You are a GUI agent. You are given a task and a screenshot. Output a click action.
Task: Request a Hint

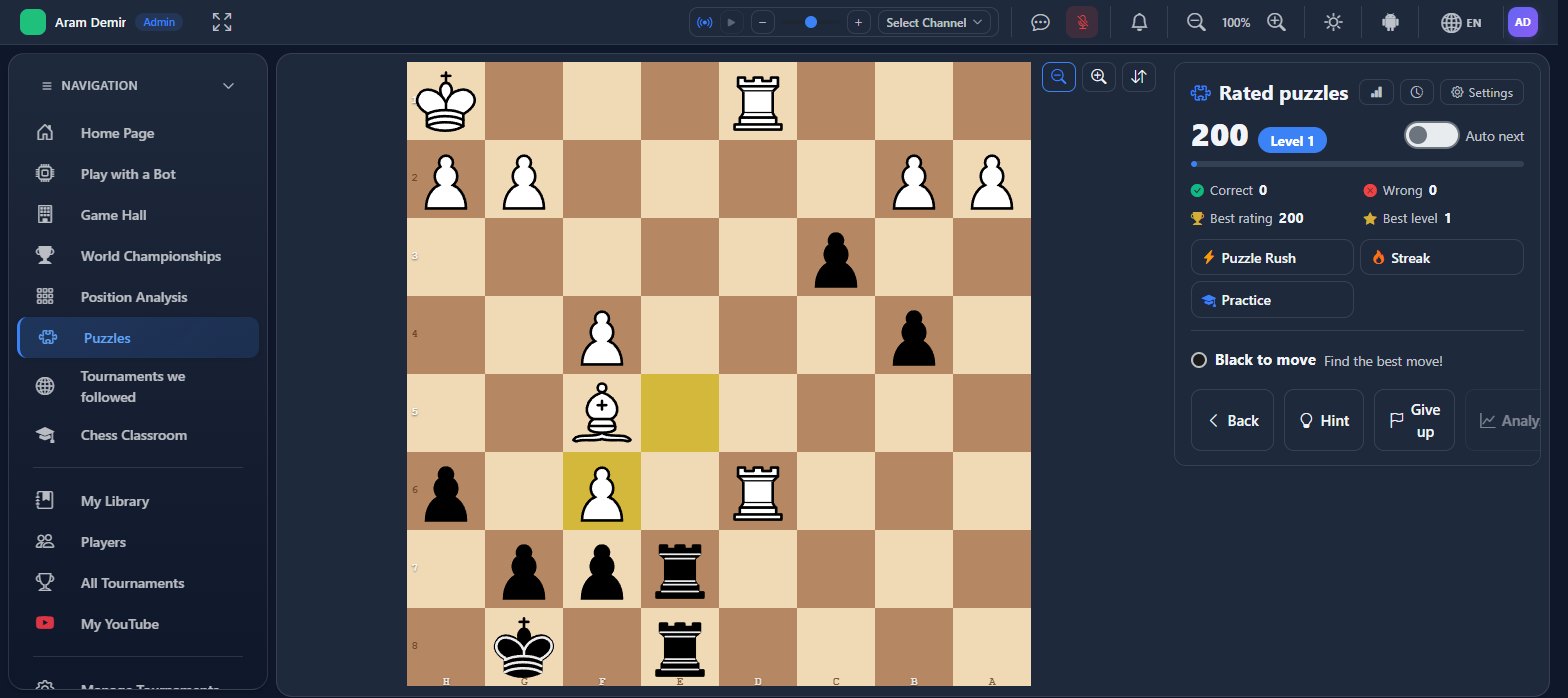point(1323,420)
